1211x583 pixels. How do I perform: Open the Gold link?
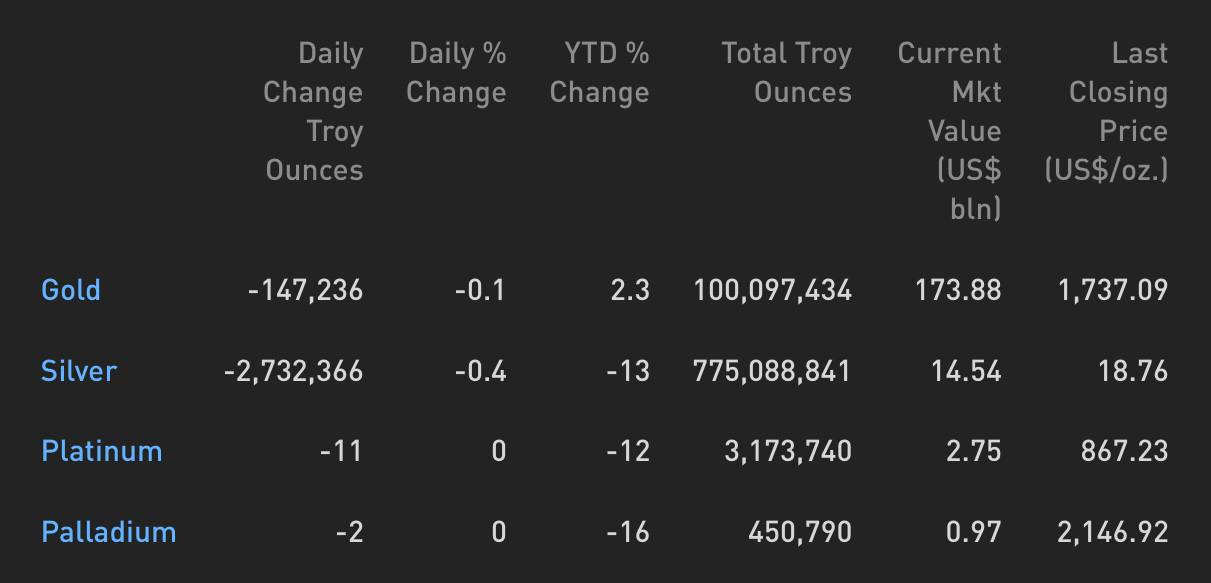coord(71,290)
